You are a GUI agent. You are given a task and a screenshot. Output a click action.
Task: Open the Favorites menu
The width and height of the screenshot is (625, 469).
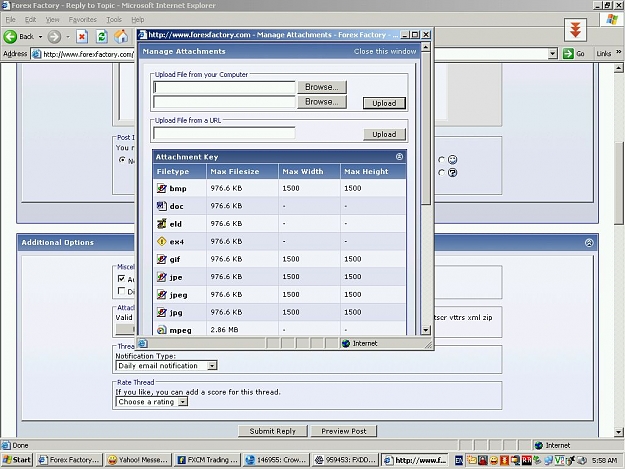(x=83, y=20)
